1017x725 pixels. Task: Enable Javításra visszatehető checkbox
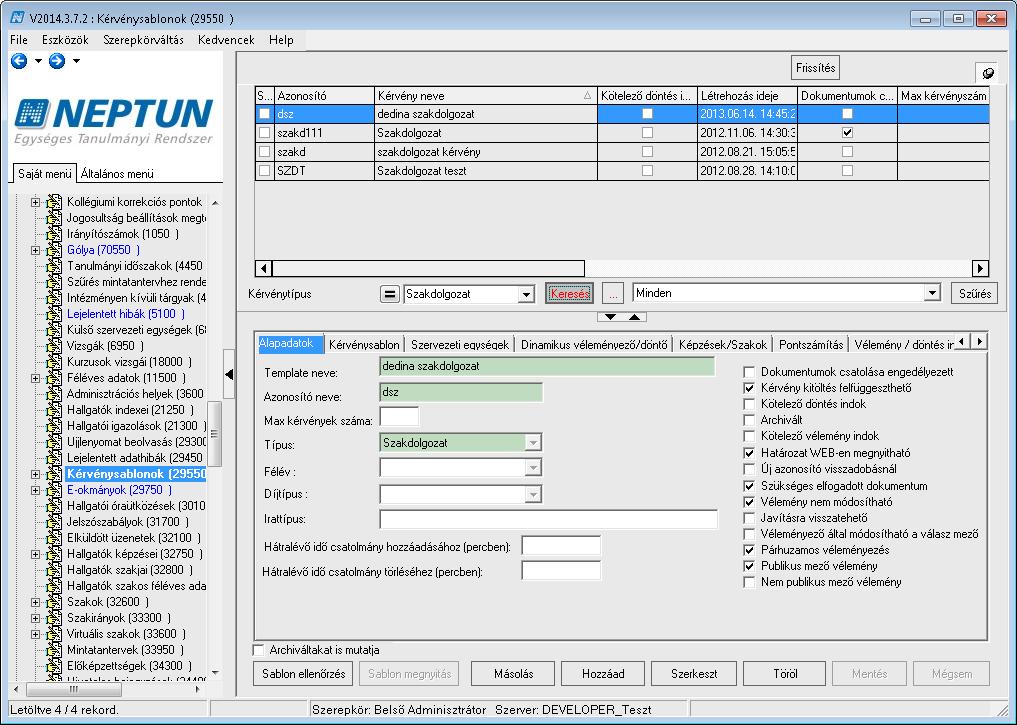tap(749, 518)
